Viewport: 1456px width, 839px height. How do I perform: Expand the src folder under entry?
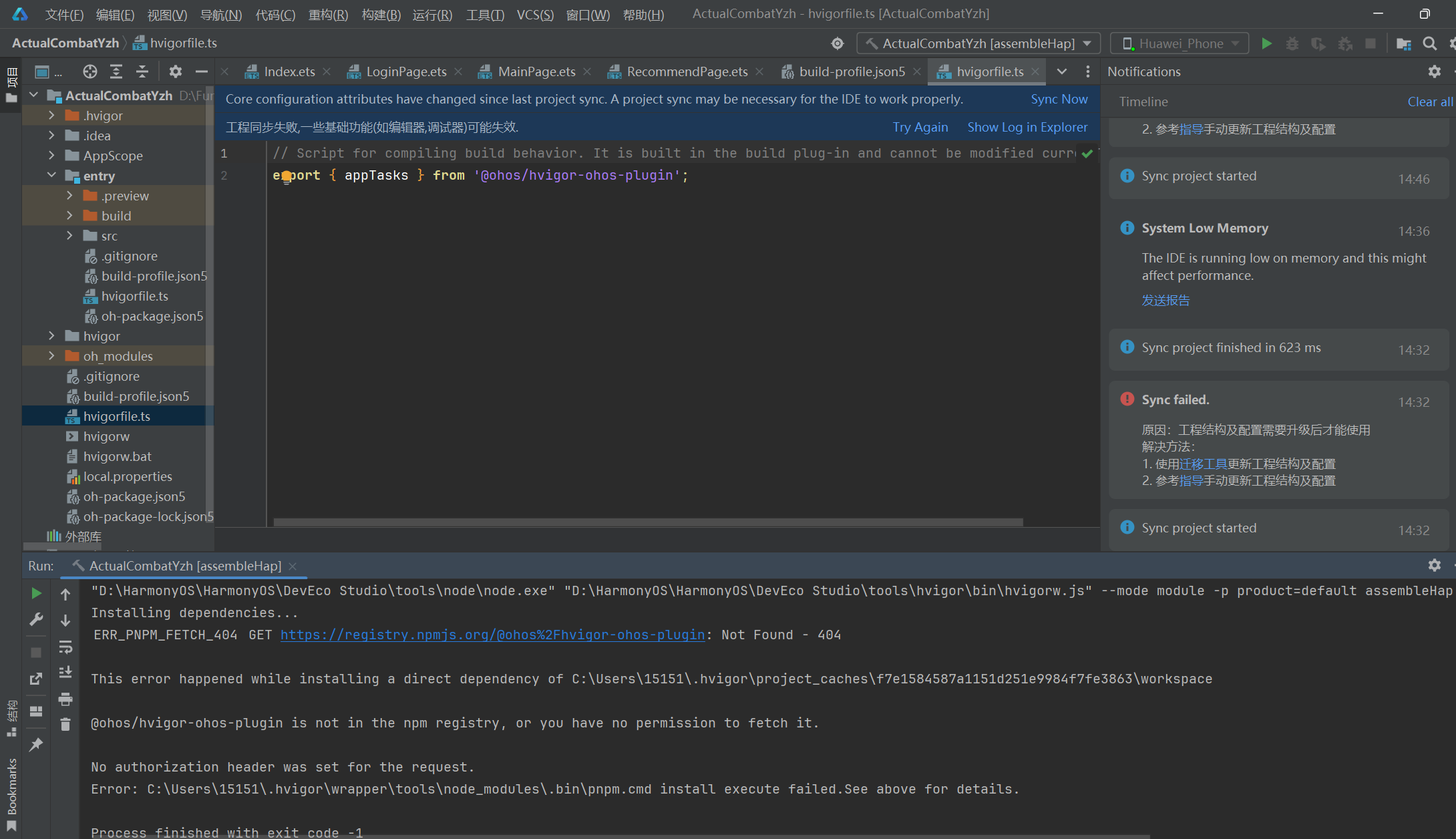click(x=69, y=236)
